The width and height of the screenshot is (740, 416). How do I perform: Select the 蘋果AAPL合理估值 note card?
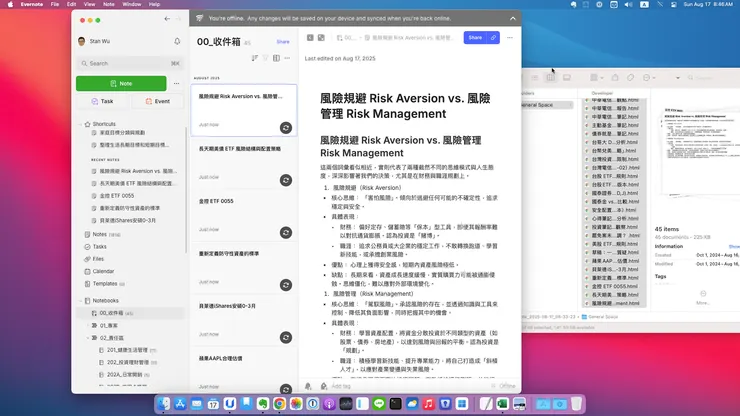(244, 372)
